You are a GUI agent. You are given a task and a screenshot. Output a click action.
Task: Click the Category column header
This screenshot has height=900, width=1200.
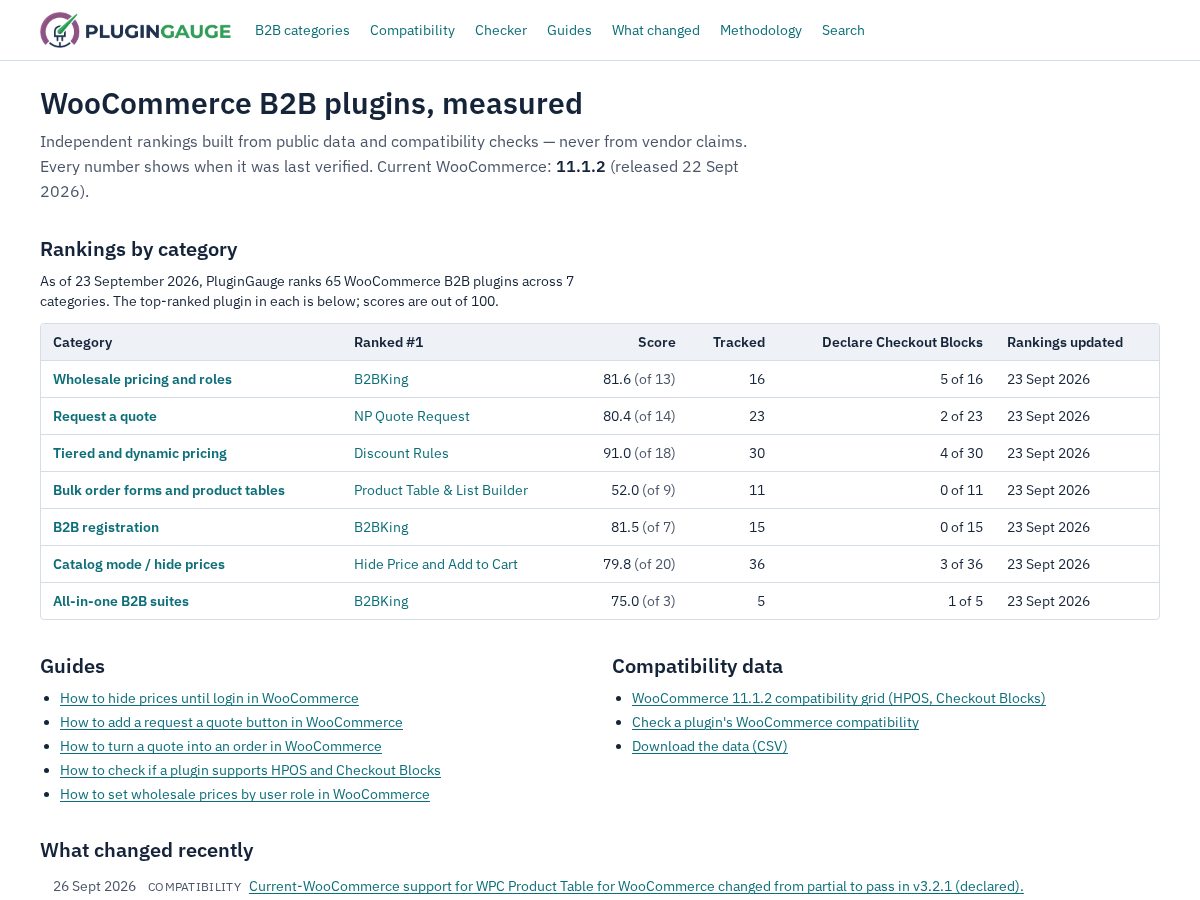point(82,342)
